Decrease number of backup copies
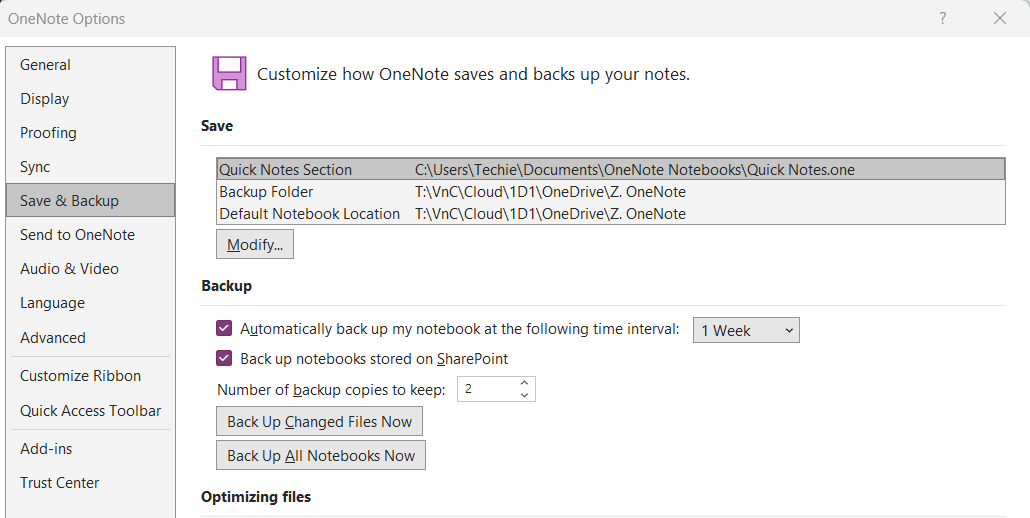This screenshot has width=1030, height=518. [x=524, y=395]
